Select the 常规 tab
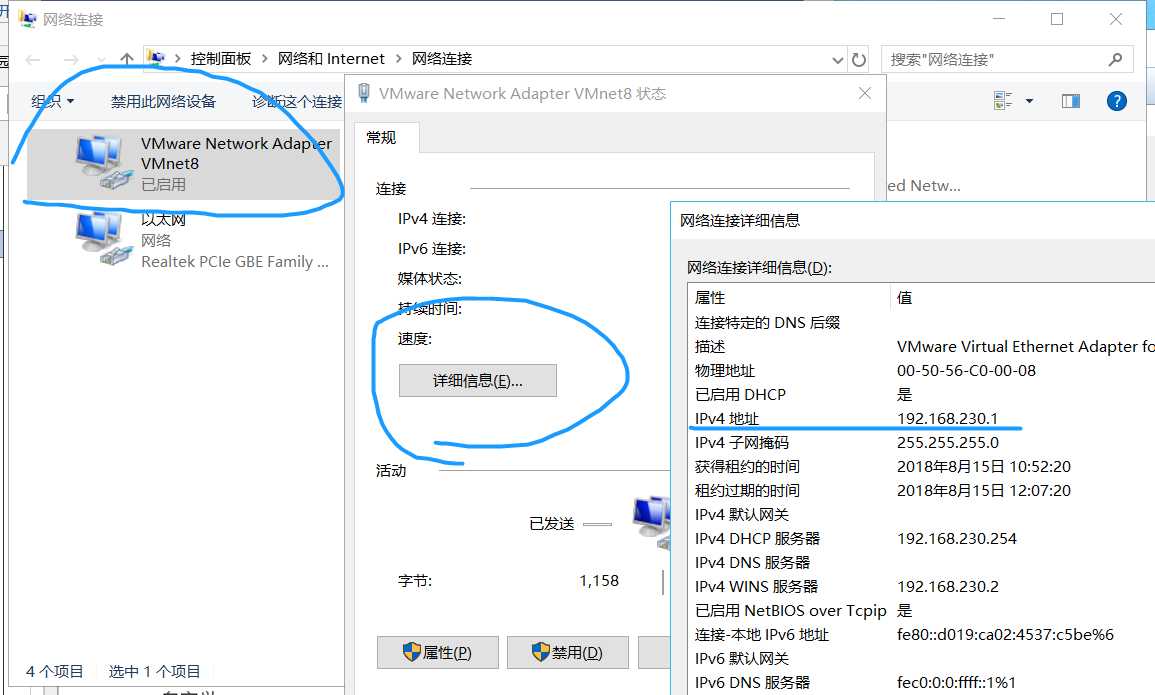1155x695 pixels. point(382,138)
